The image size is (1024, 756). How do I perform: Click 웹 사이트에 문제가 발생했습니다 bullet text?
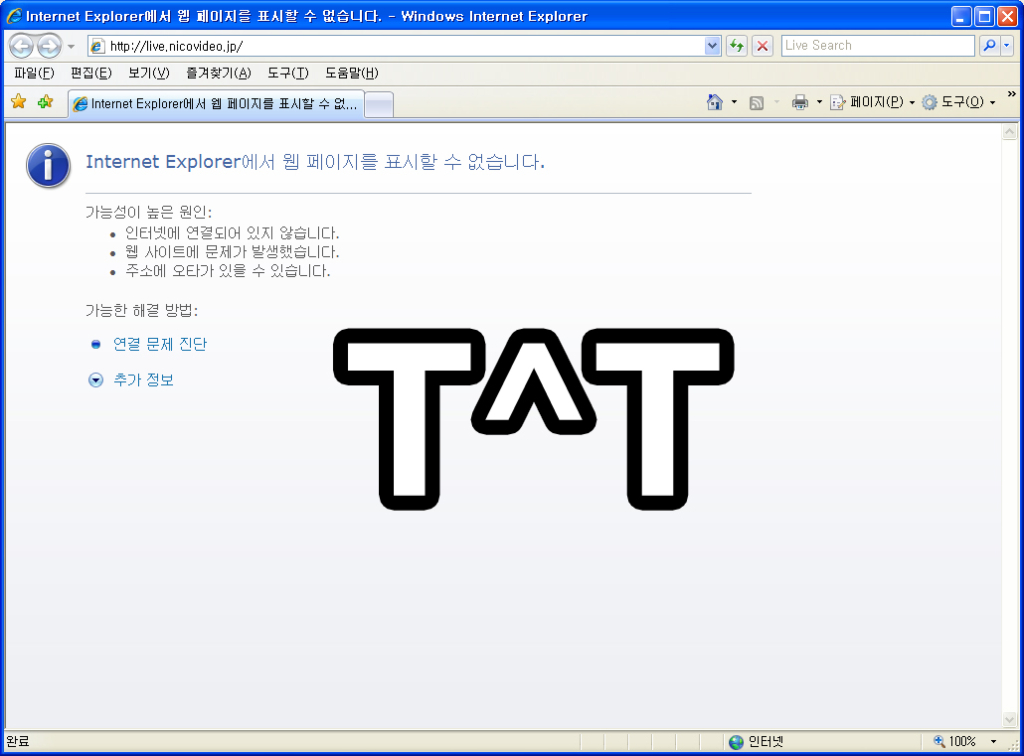tap(232, 252)
